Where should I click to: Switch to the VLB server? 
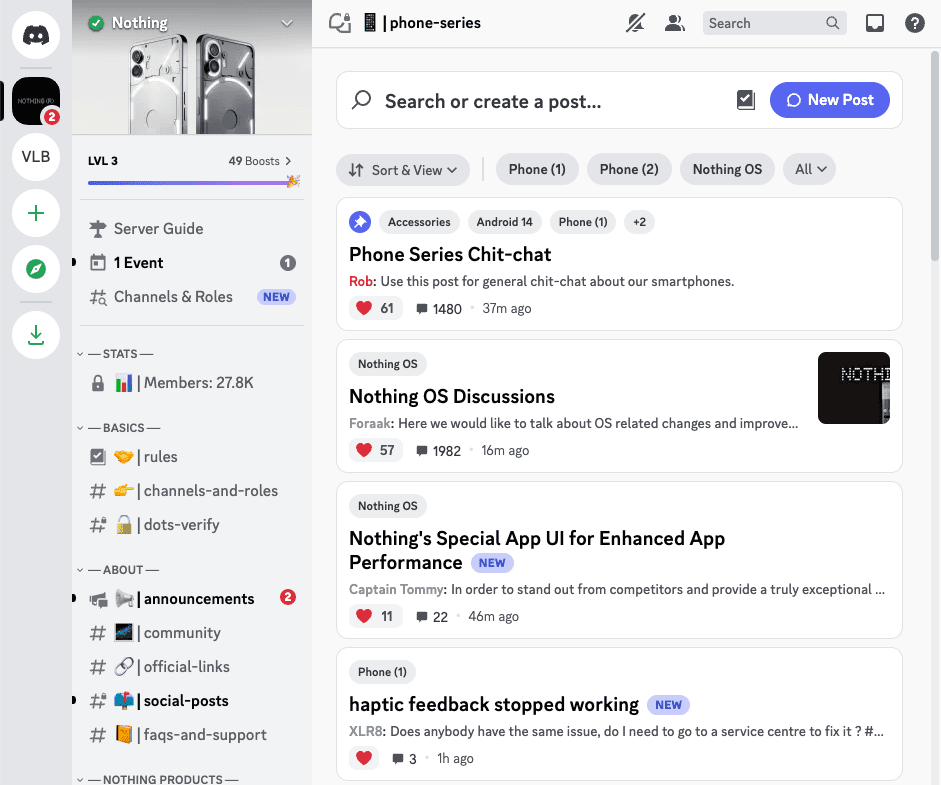point(36,158)
